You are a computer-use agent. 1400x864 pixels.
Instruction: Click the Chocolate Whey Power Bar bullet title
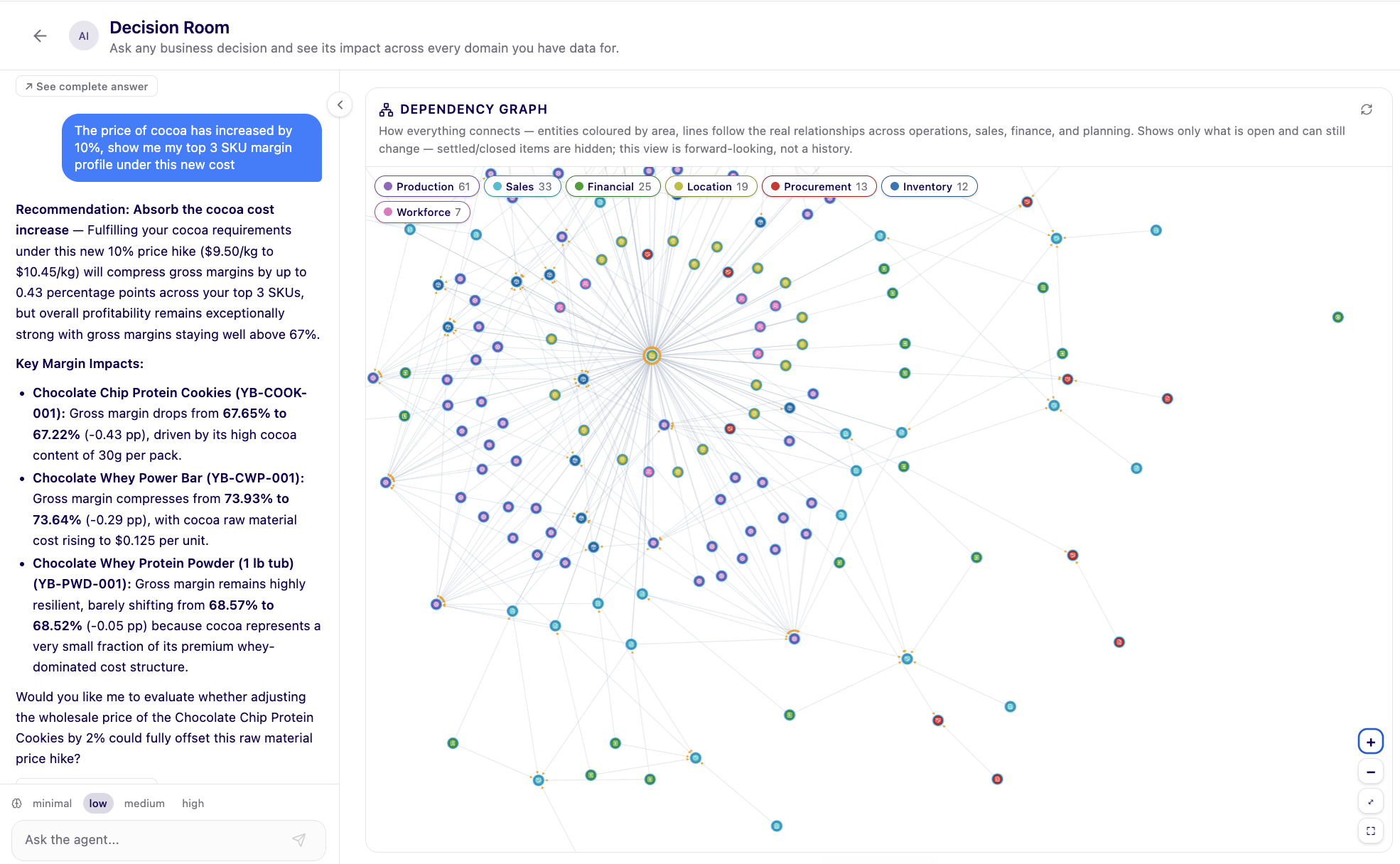point(168,478)
